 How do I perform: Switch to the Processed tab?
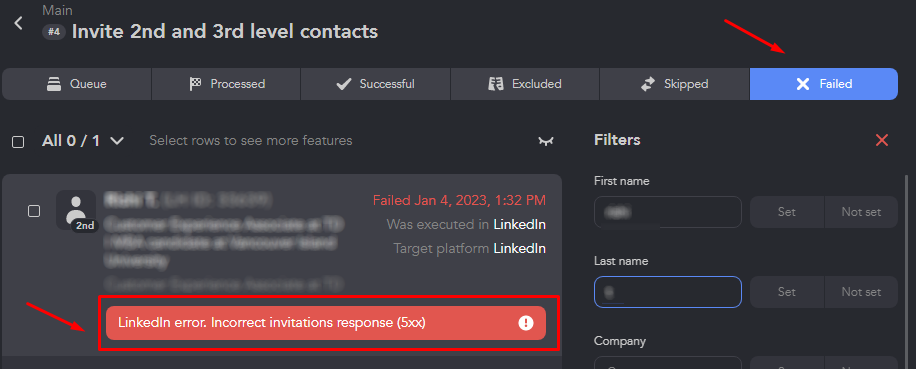pyautogui.click(x=226, y=84)
